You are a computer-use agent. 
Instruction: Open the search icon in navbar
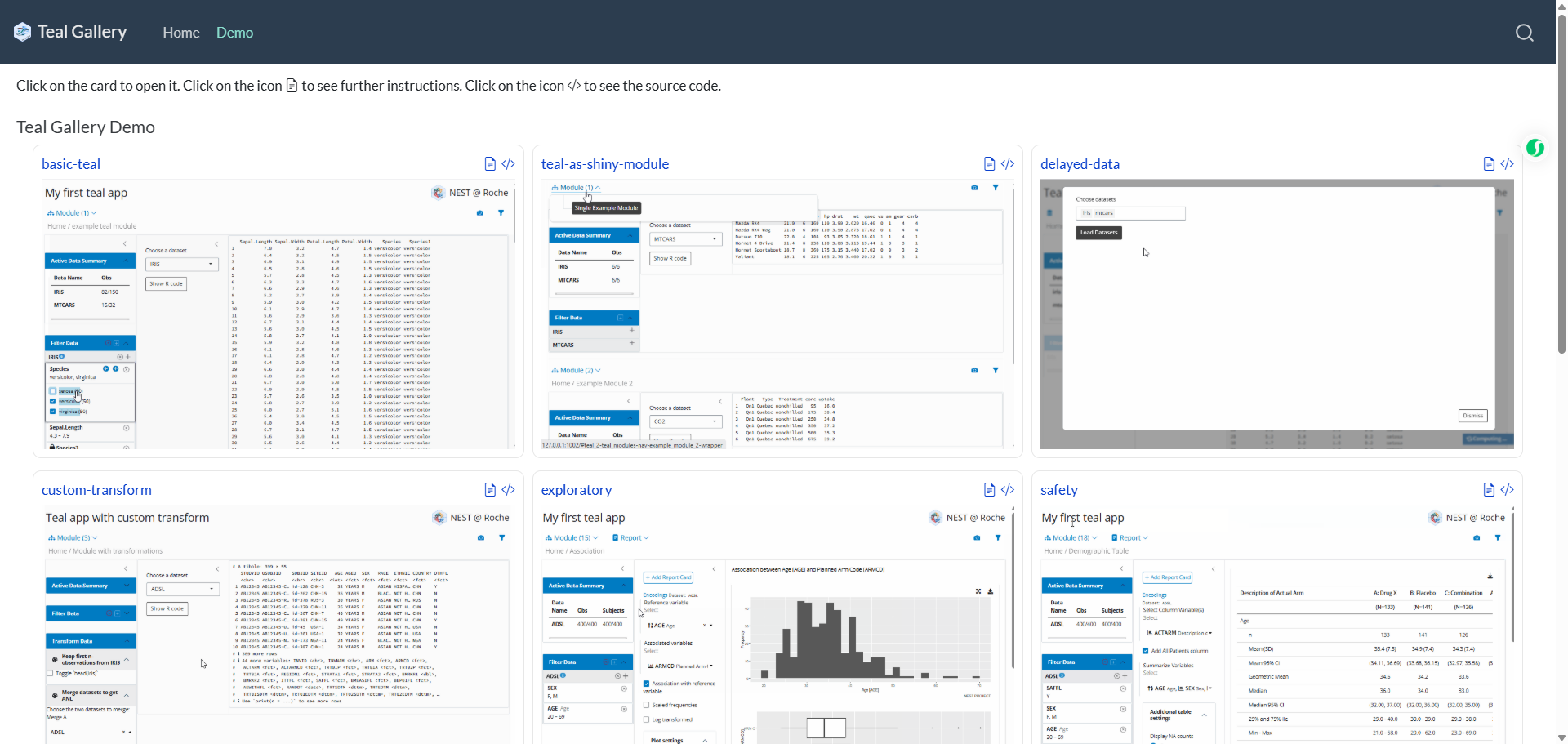pos(1524,33)
